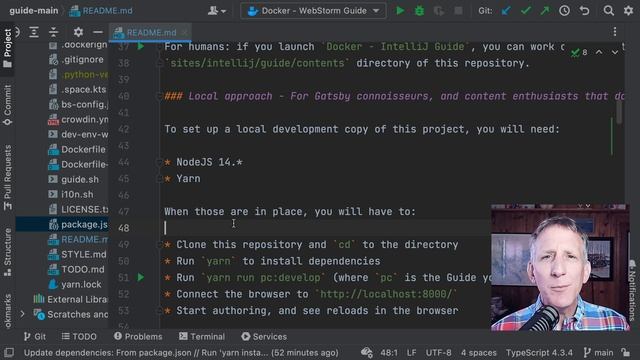Open the TODO tool window
Image resolution: width=640 pixels, height=360 pixels.
79,337
